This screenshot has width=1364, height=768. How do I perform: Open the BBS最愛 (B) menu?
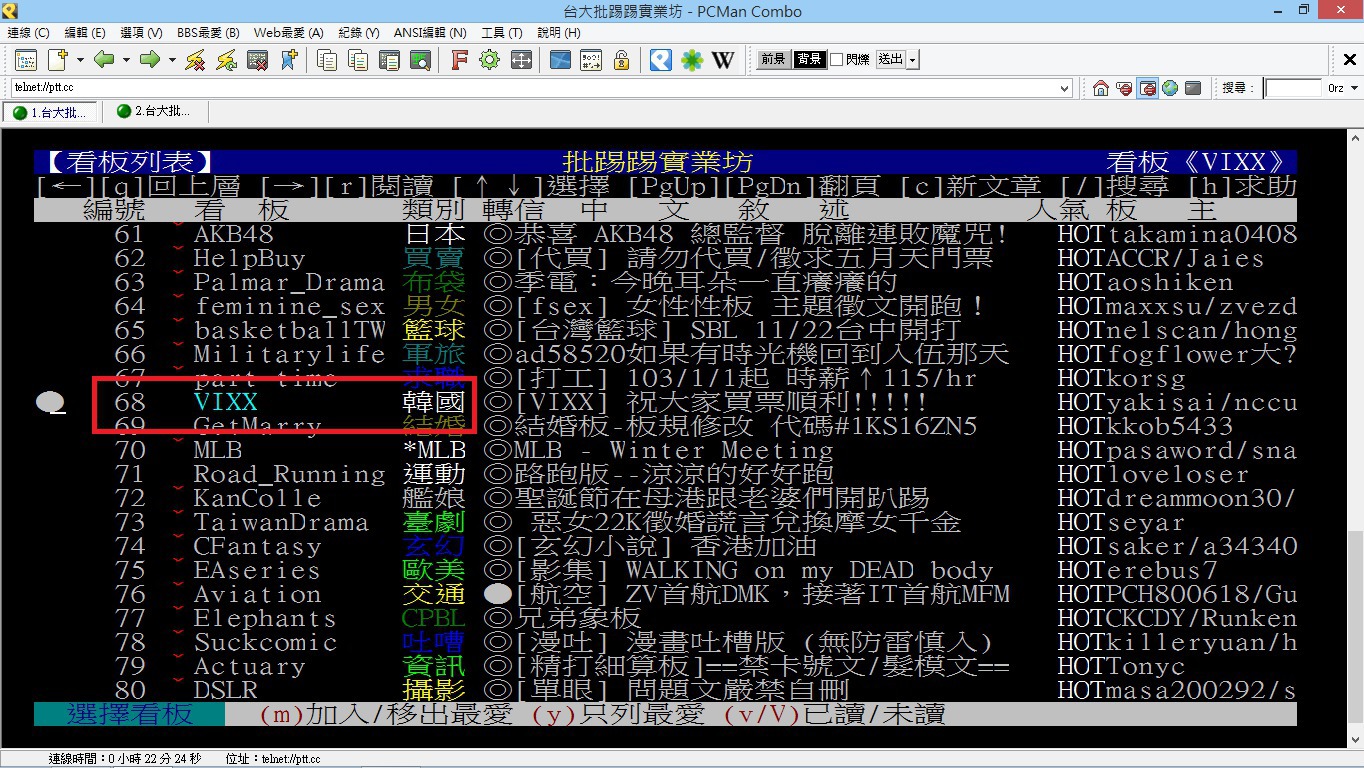208,33
